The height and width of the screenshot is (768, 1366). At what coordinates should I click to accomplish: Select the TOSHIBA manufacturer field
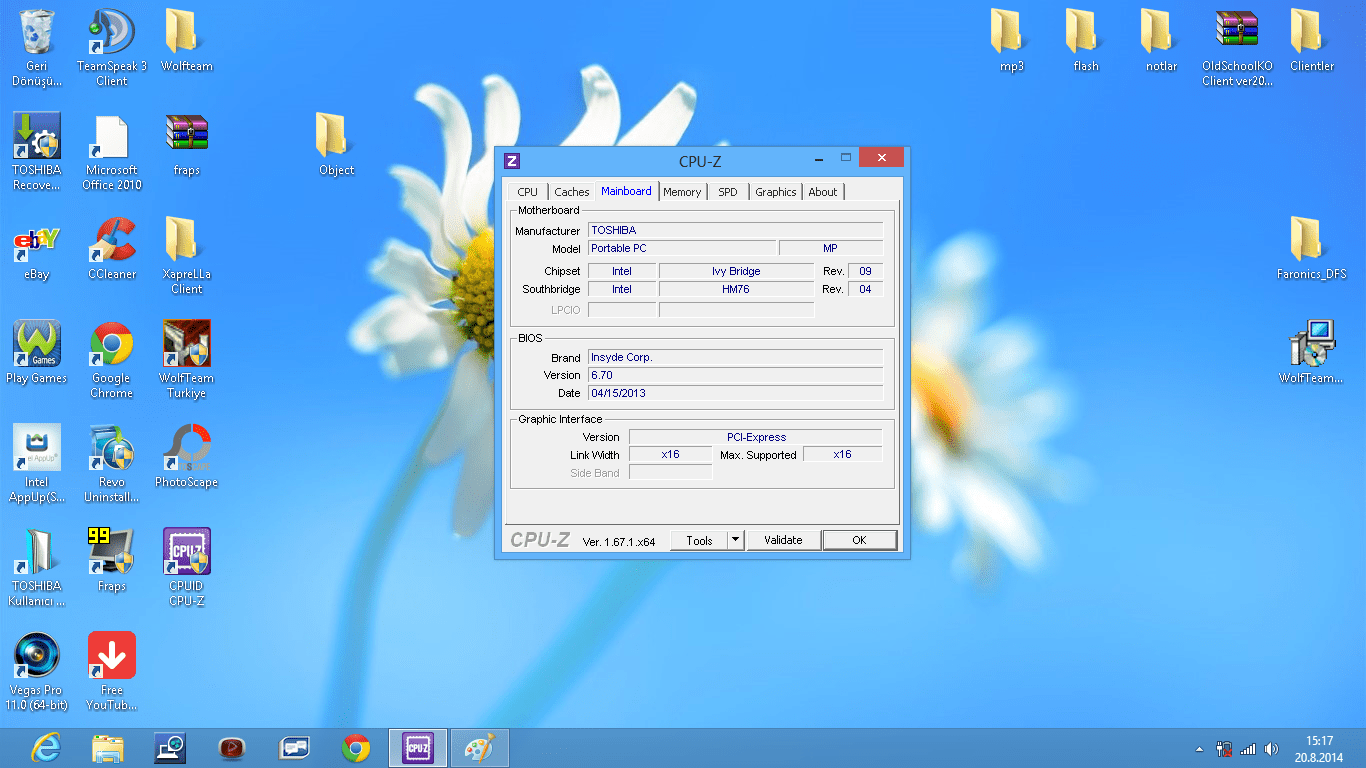[x=735, y=230]
